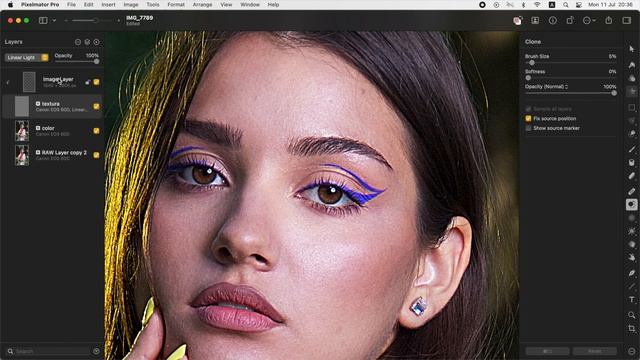Select the Color Adjustments tool in the sidebar

click(632, 78)
